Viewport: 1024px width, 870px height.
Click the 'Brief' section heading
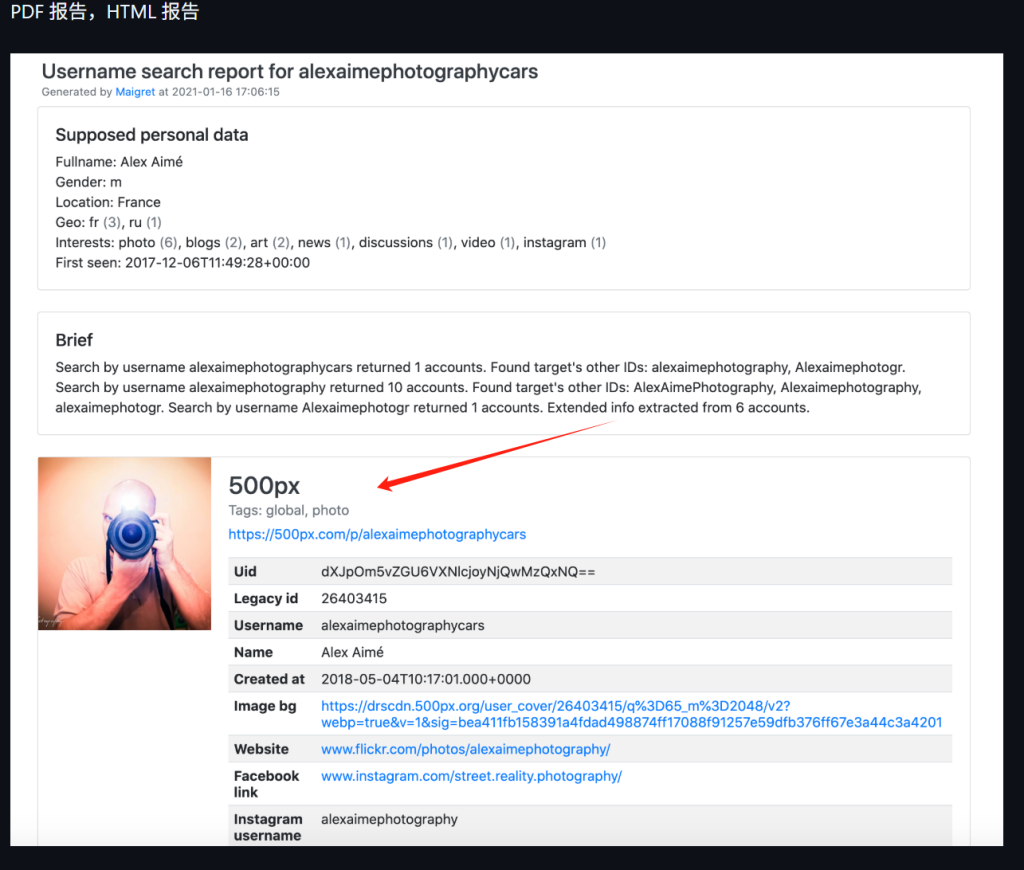click(x=74, y=340)
